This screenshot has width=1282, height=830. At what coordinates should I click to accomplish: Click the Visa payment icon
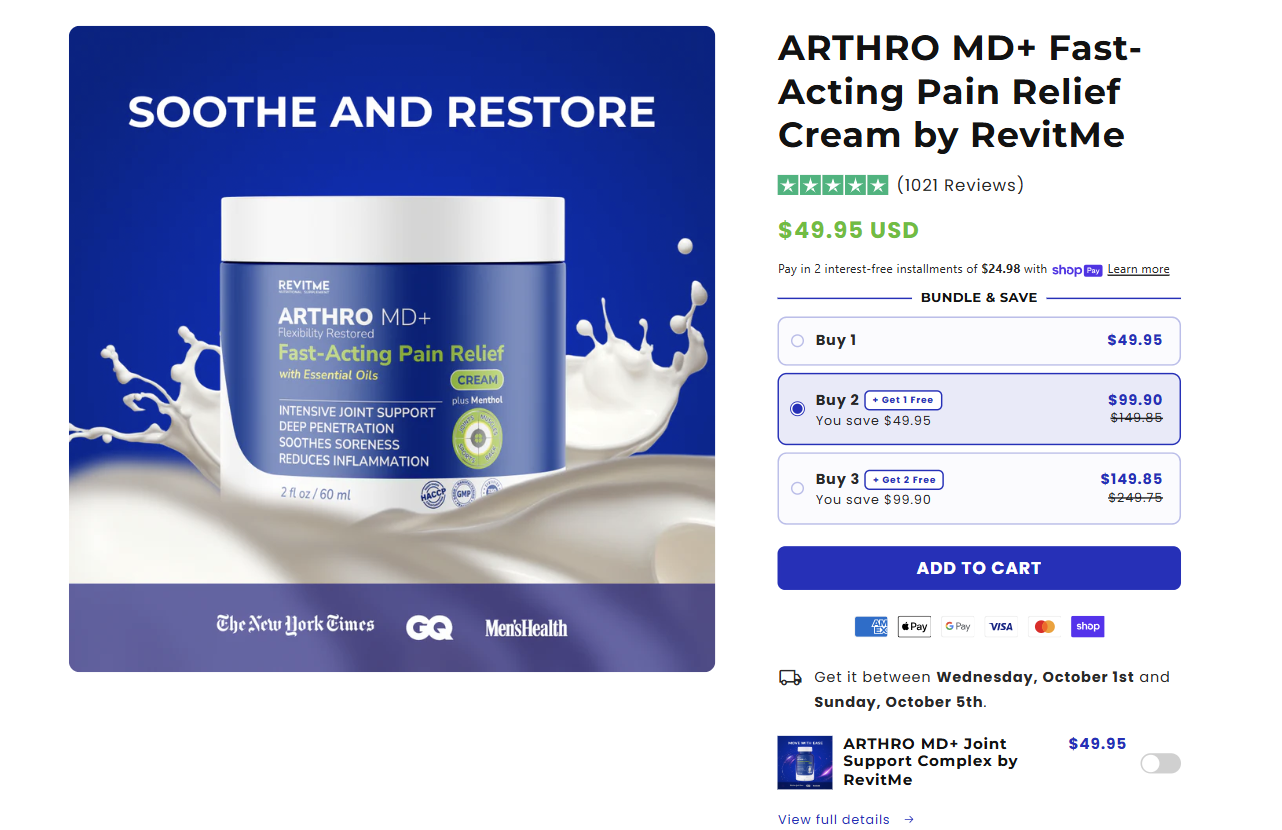1001,627
